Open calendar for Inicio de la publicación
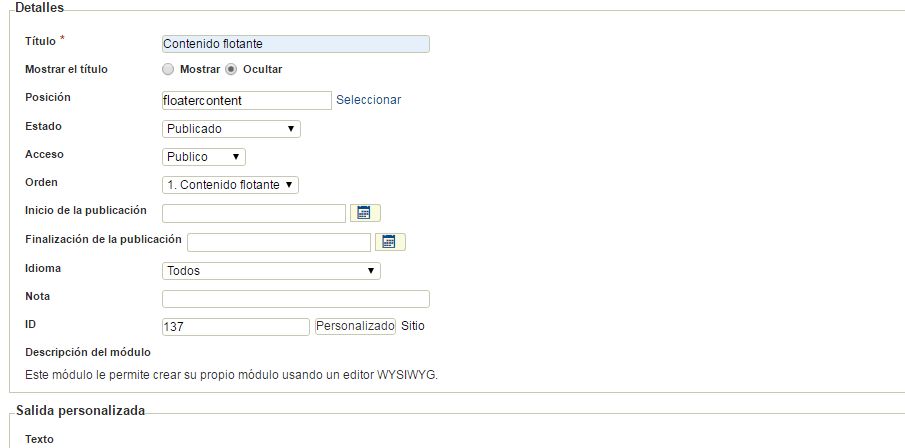The width and height of the screenshot is (905, 448). coord(365,213)
